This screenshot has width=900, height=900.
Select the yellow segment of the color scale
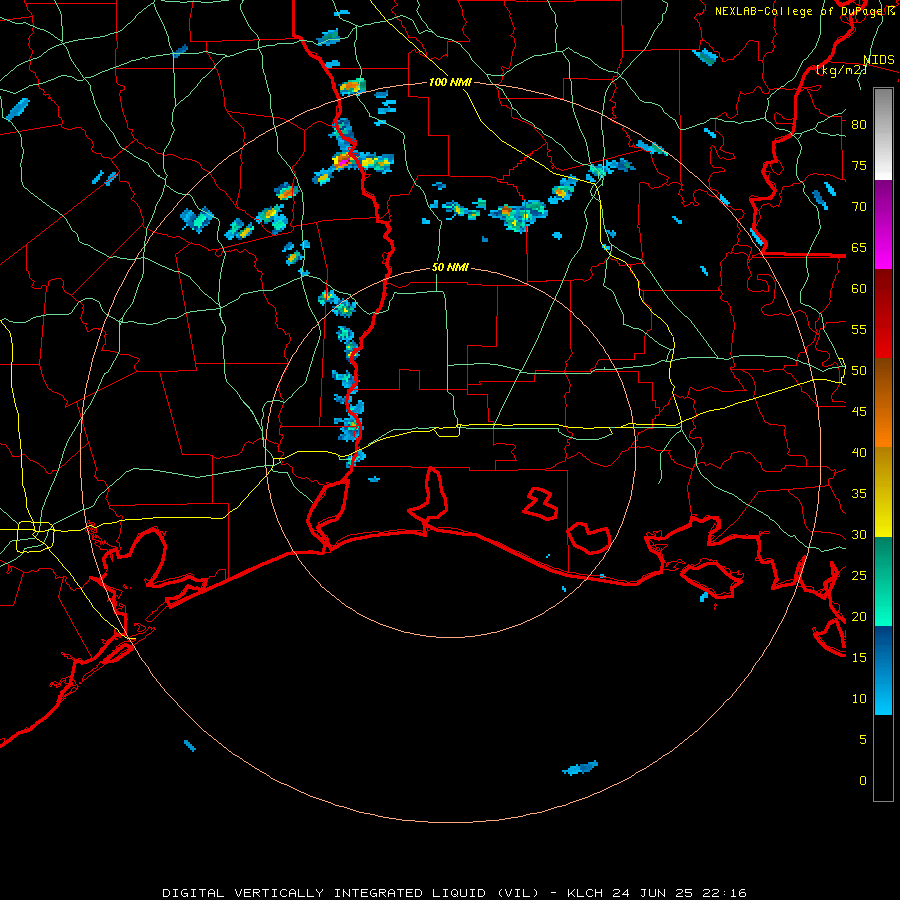coord(883,492)
